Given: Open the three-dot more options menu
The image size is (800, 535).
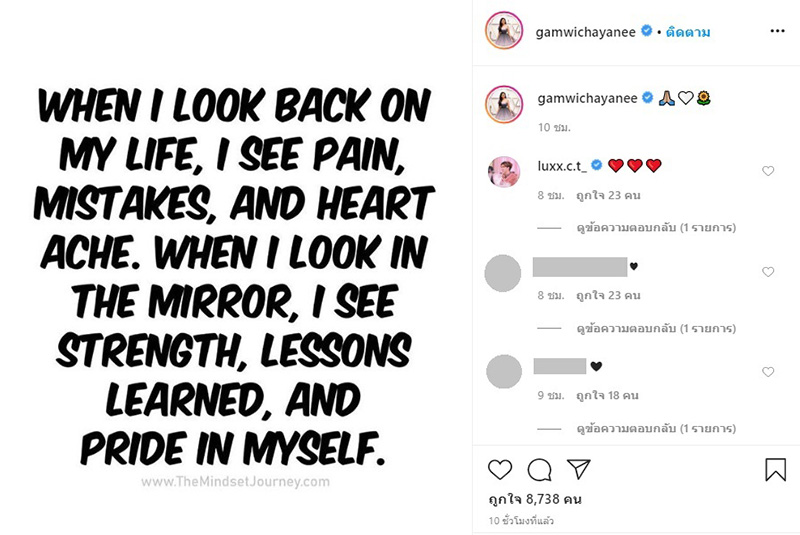Looking at the screenshot, I should coord(777,31).
